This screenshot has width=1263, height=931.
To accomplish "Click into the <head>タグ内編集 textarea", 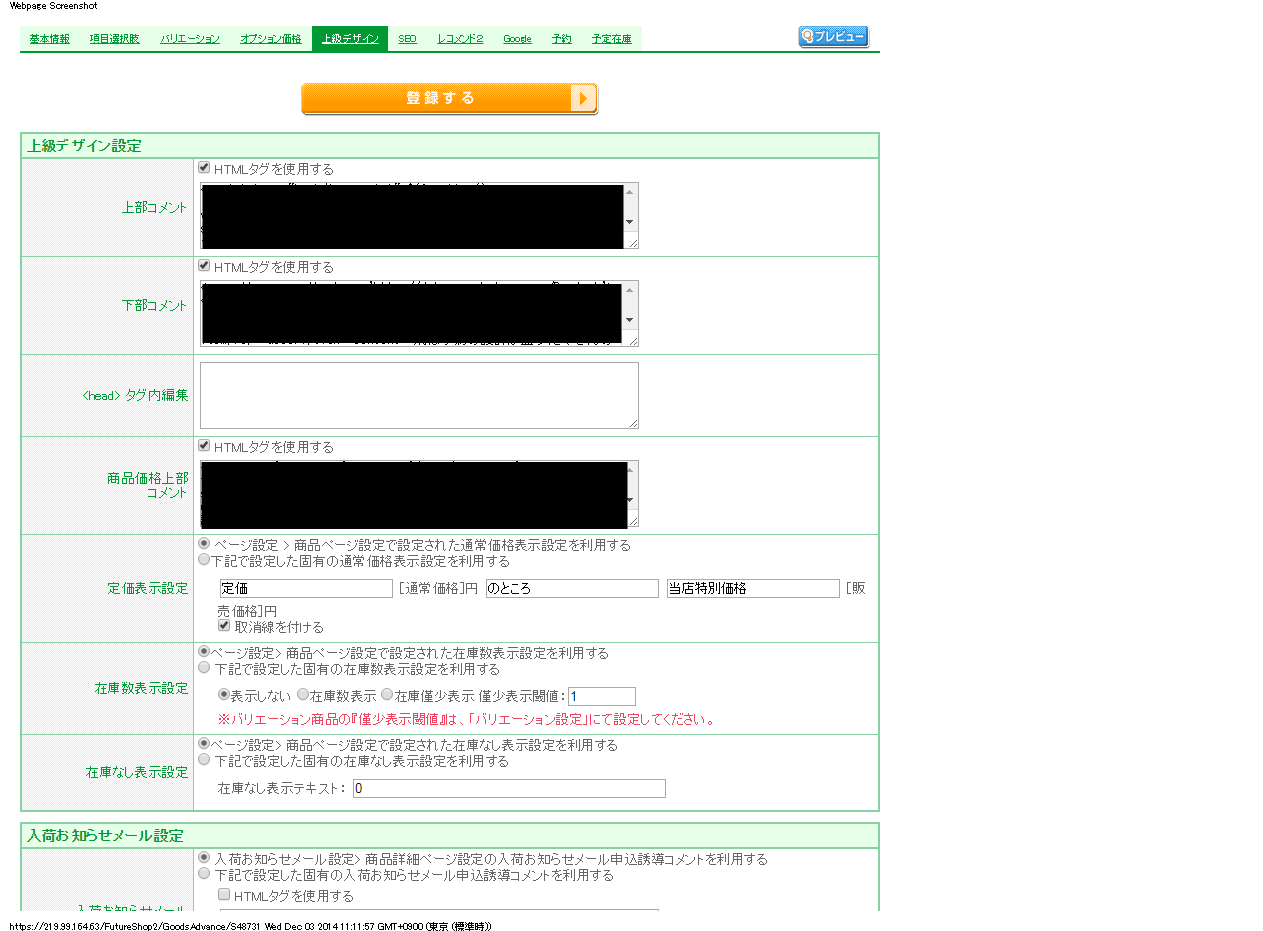I will [x=419, y=395].
